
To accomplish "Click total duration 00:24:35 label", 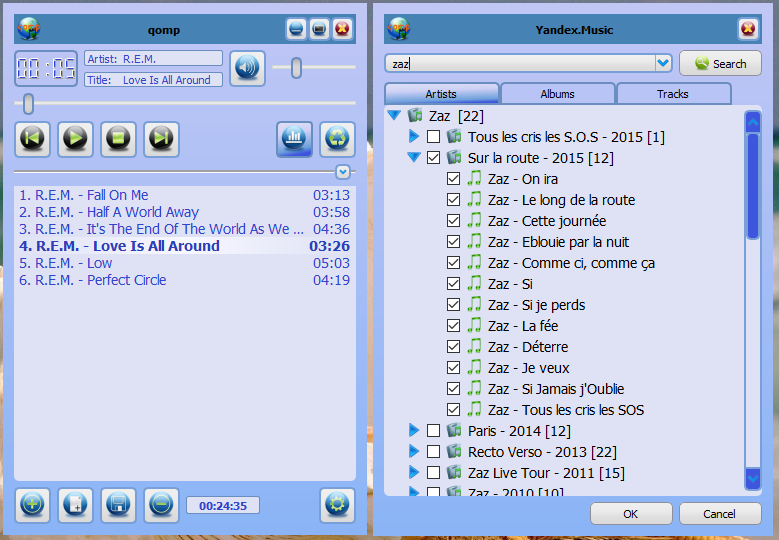I will (223, 506).
